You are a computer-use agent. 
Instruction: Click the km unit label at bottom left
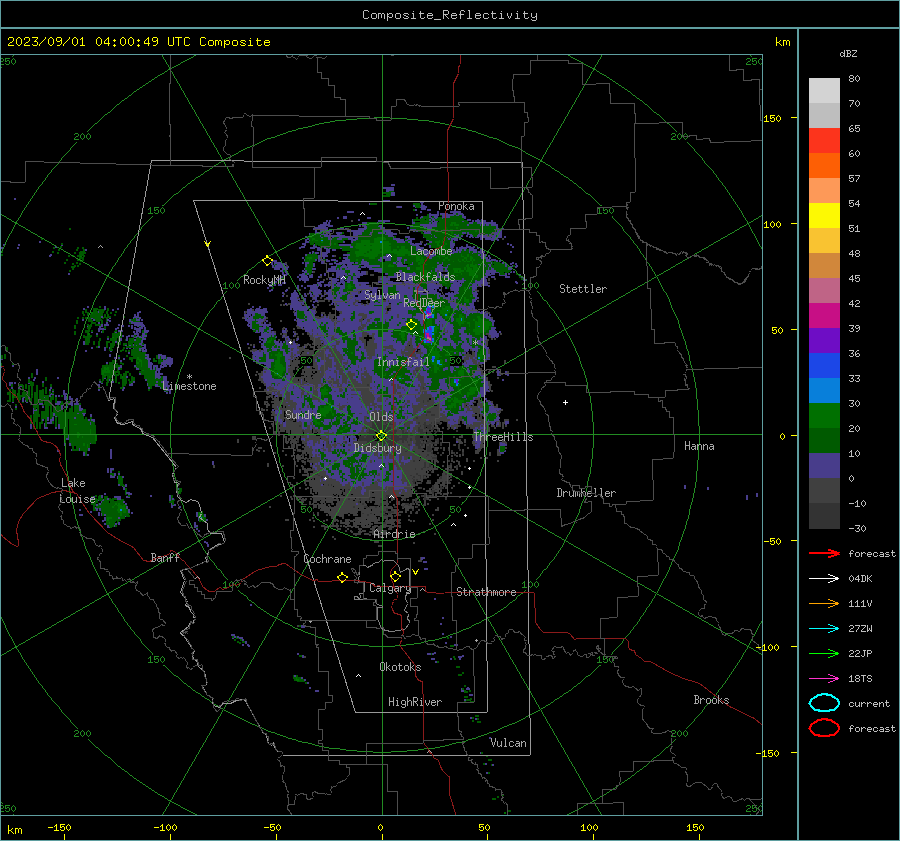point(15,830)
